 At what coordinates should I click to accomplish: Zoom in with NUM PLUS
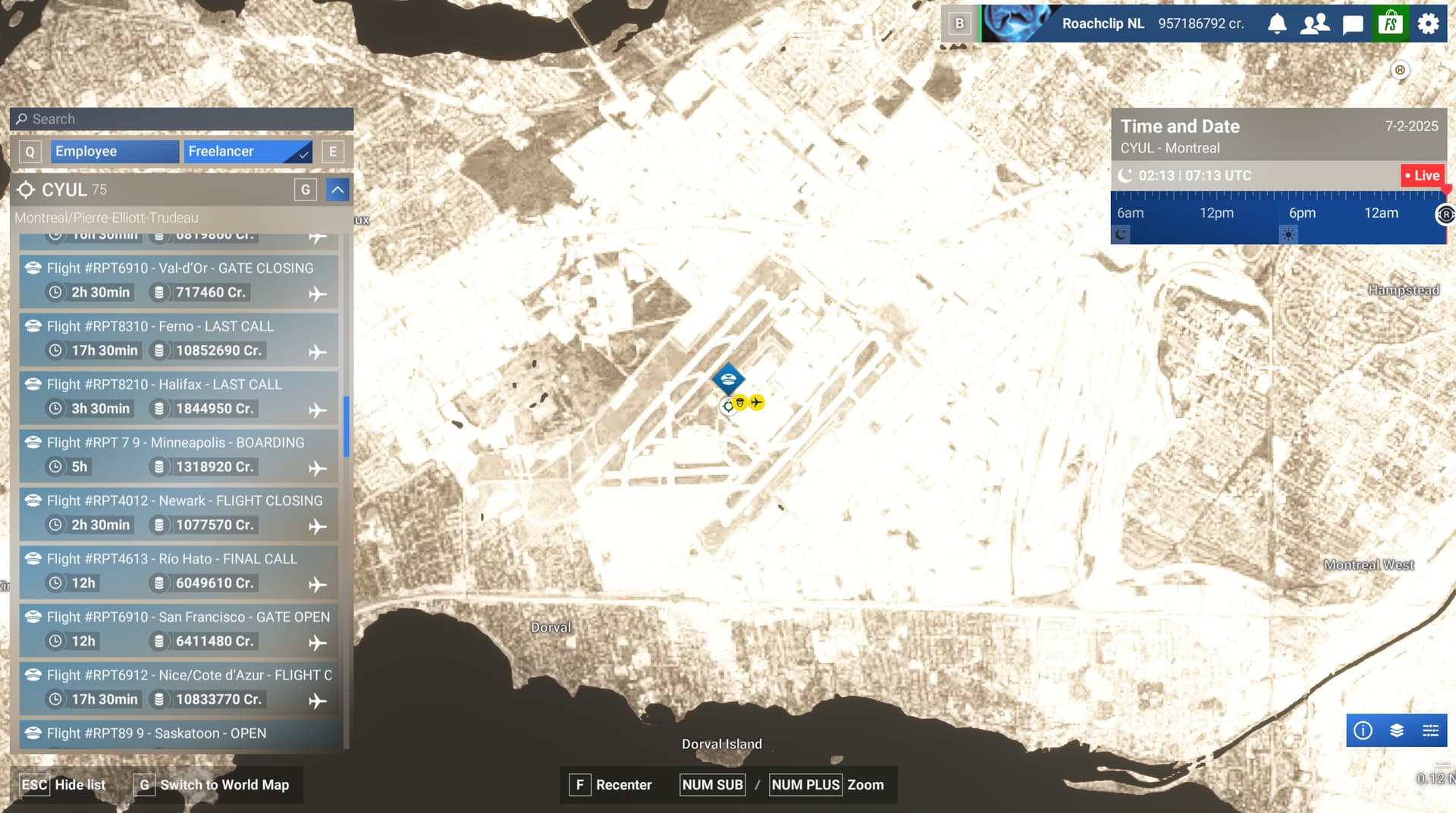805,785
